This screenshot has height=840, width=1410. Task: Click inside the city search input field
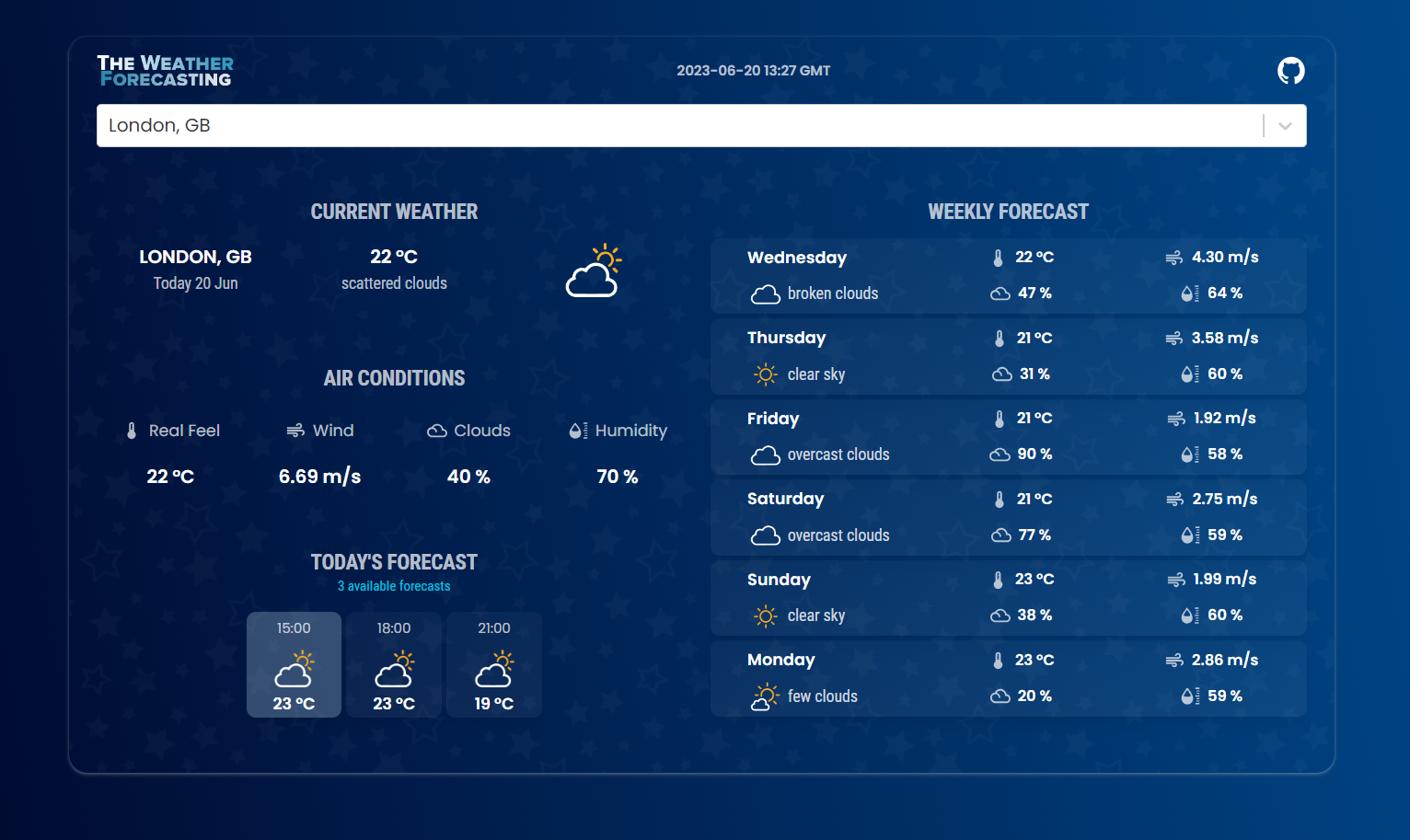pos(552,125)
